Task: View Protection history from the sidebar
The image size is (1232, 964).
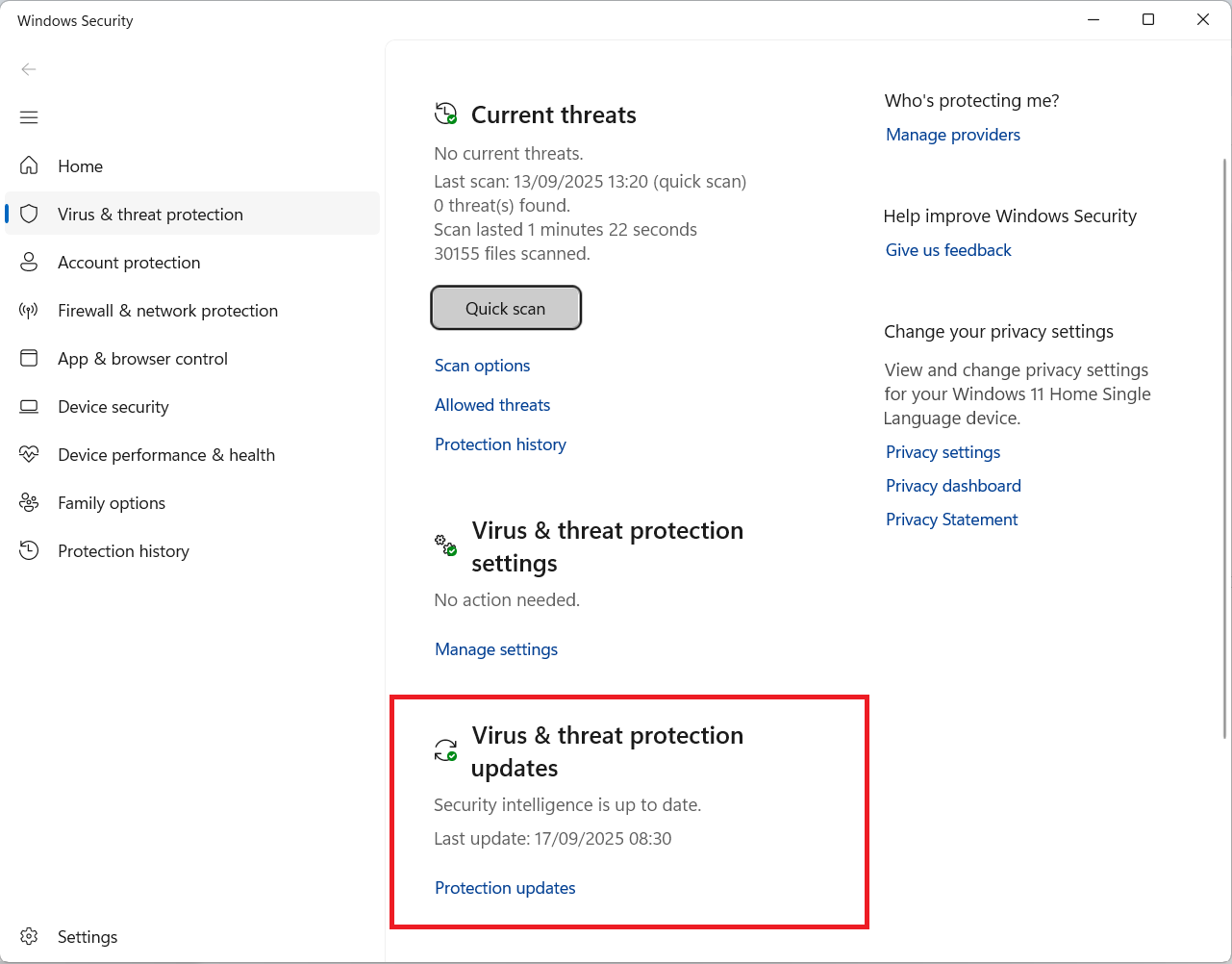Action: point(123,550)
